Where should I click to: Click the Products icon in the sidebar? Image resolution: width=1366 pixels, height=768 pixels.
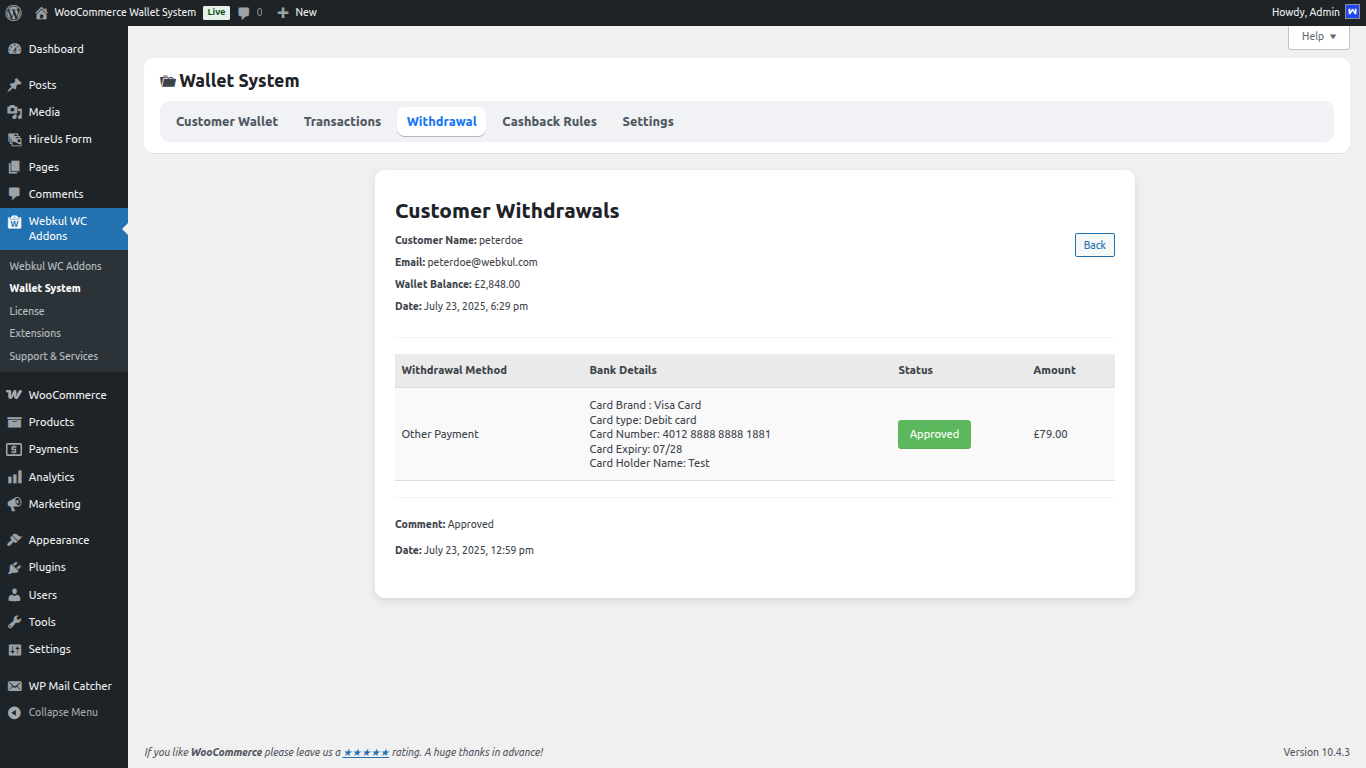(x=14, y=421)
